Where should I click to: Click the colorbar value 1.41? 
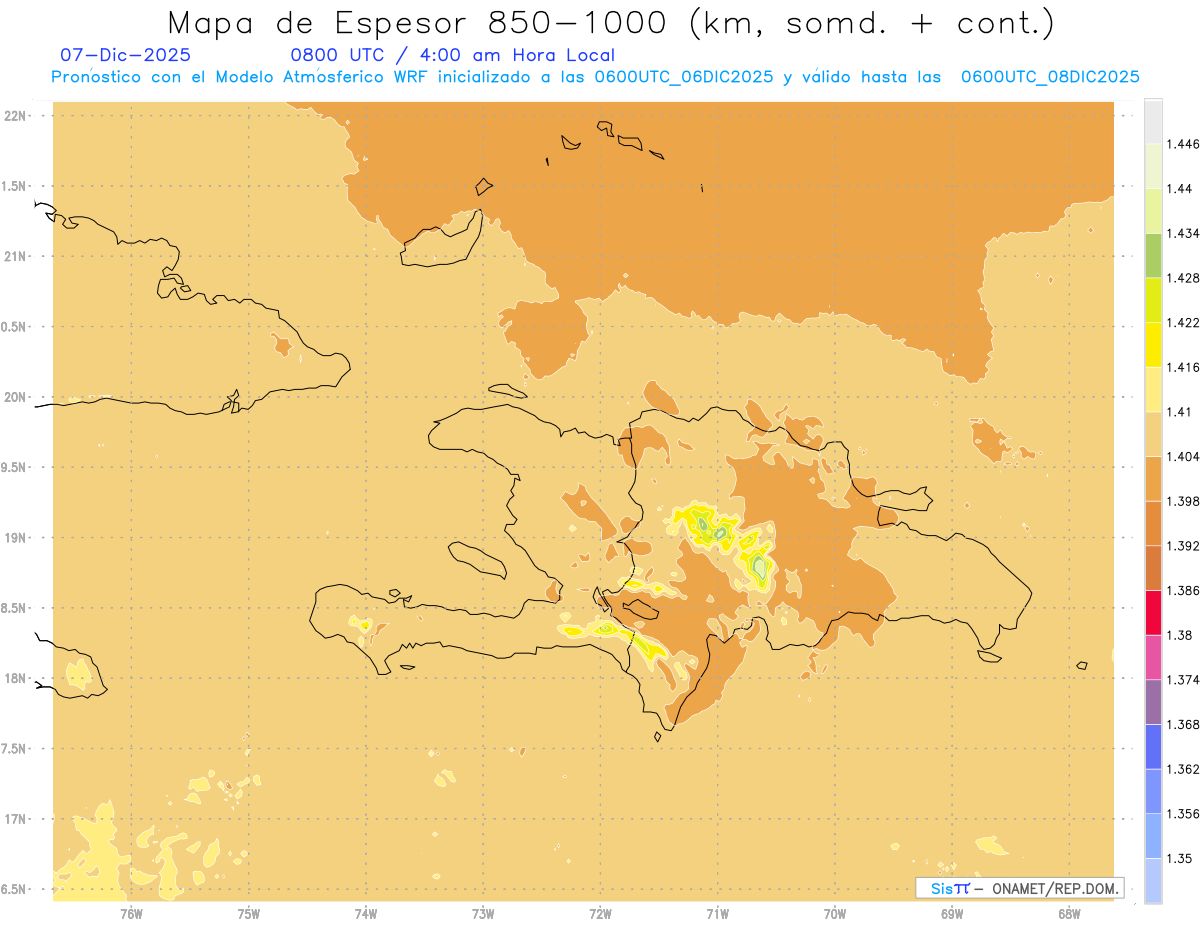pyautogui.click(x=1180, y=411)
